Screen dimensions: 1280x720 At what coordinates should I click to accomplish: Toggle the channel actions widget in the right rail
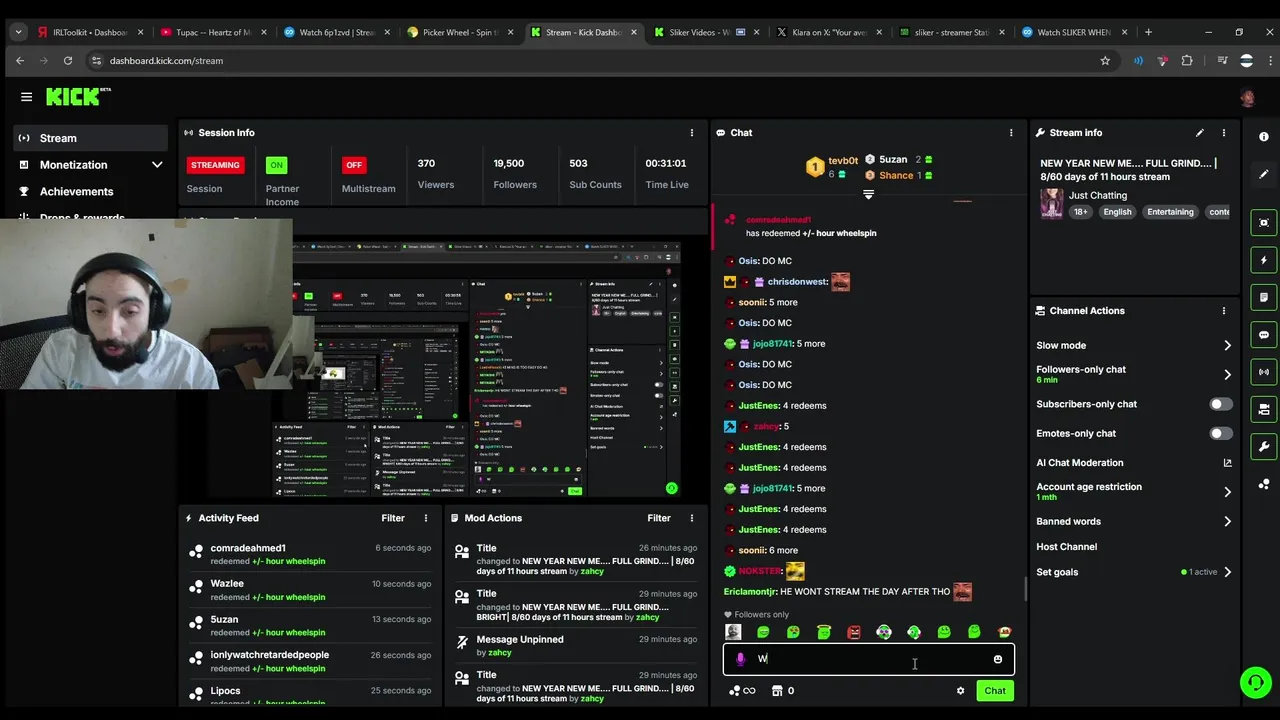click(1264, 409)
